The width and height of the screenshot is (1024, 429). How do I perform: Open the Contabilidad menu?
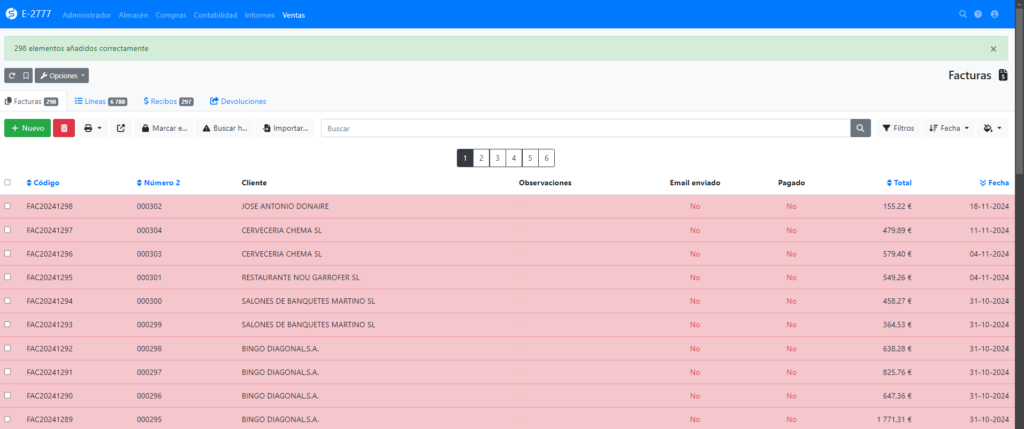coord(214,15)
